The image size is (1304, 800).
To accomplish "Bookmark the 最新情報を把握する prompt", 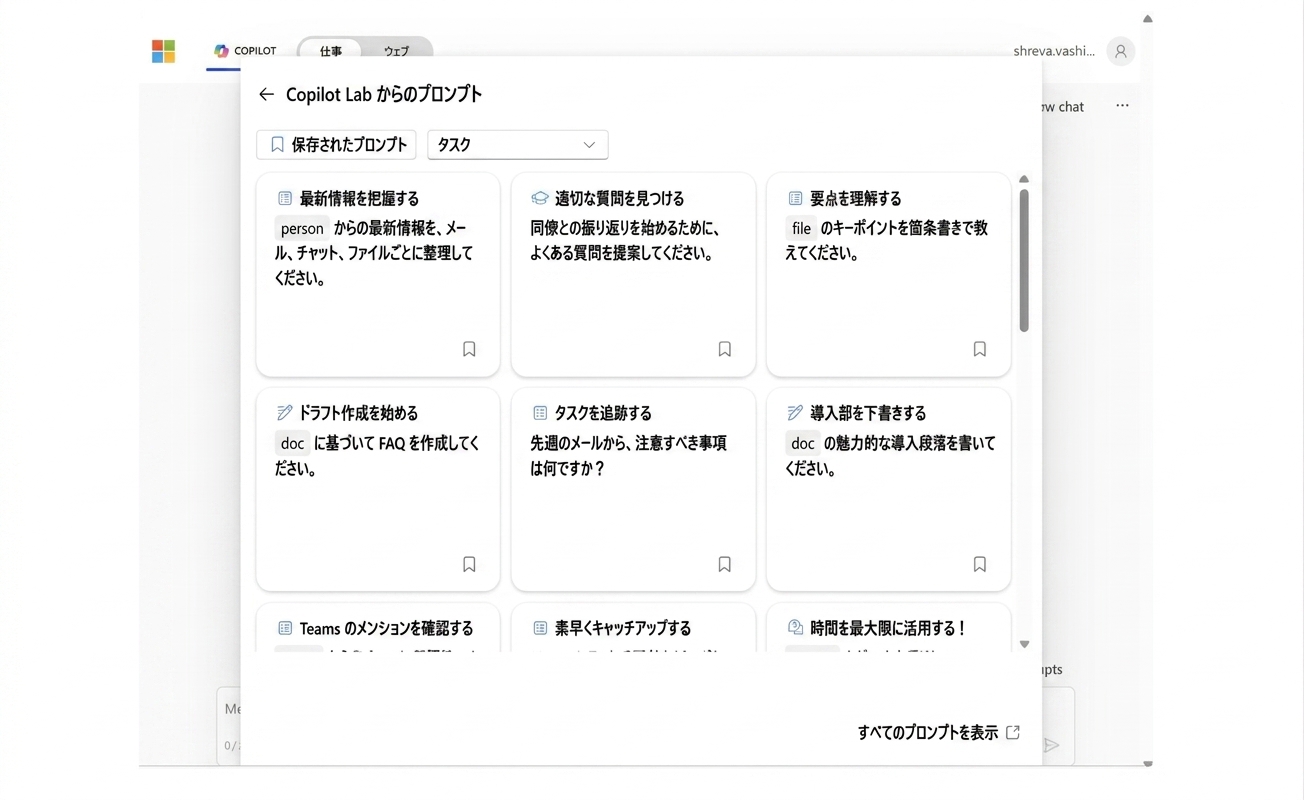I will pos(469,349).
